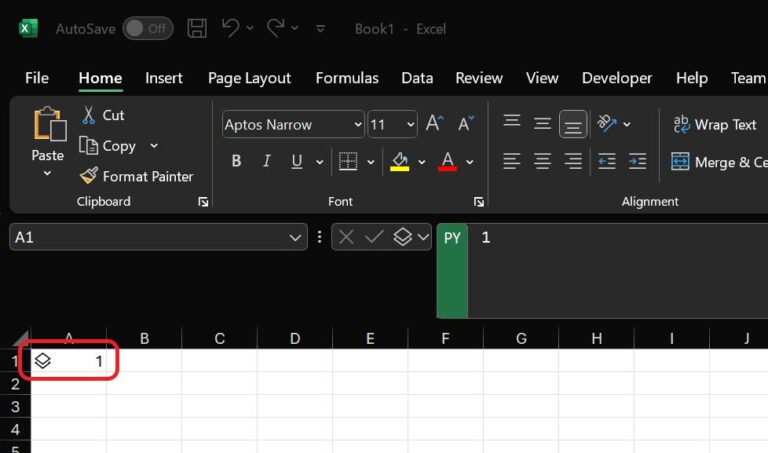Open the View tab
The height and width of the screenshot is (453, 768).
[542, 78]
